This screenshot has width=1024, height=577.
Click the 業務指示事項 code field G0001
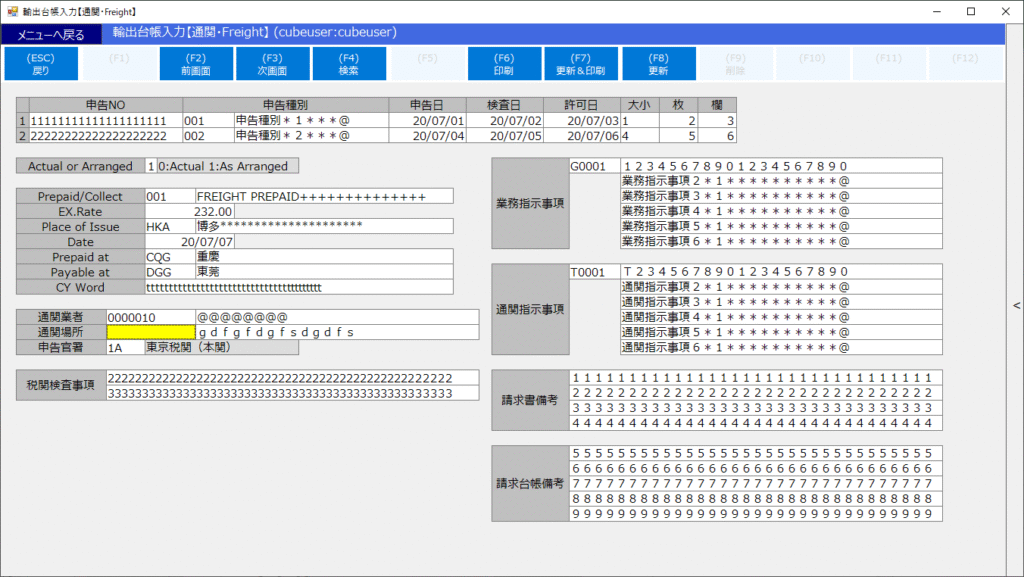tap(593, 166)
